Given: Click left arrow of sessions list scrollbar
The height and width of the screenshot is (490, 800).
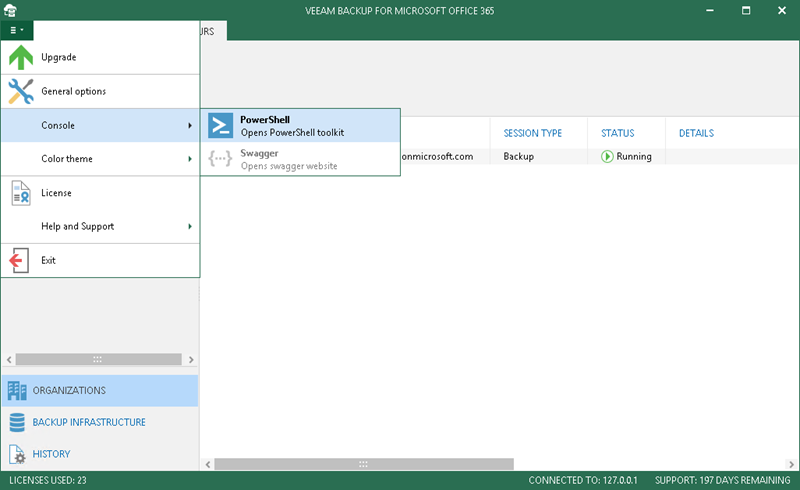Looking at the screenshot, I should (x=208, y=464).
